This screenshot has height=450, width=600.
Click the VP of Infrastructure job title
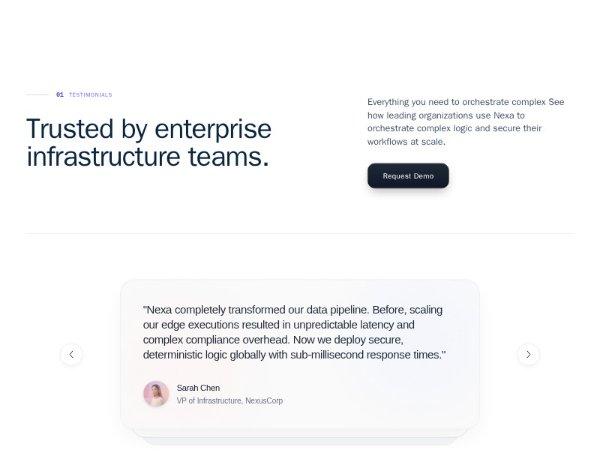click(x=208, y=401)
